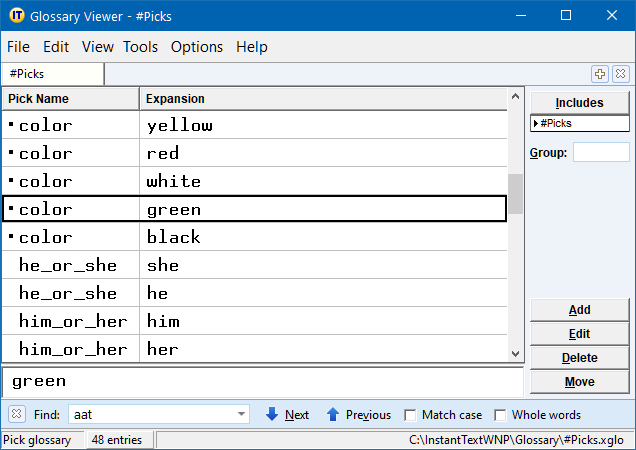Click the Glossary Viewer app icon in title bar
Screen dimensions: 636x450
click(15, 15)
